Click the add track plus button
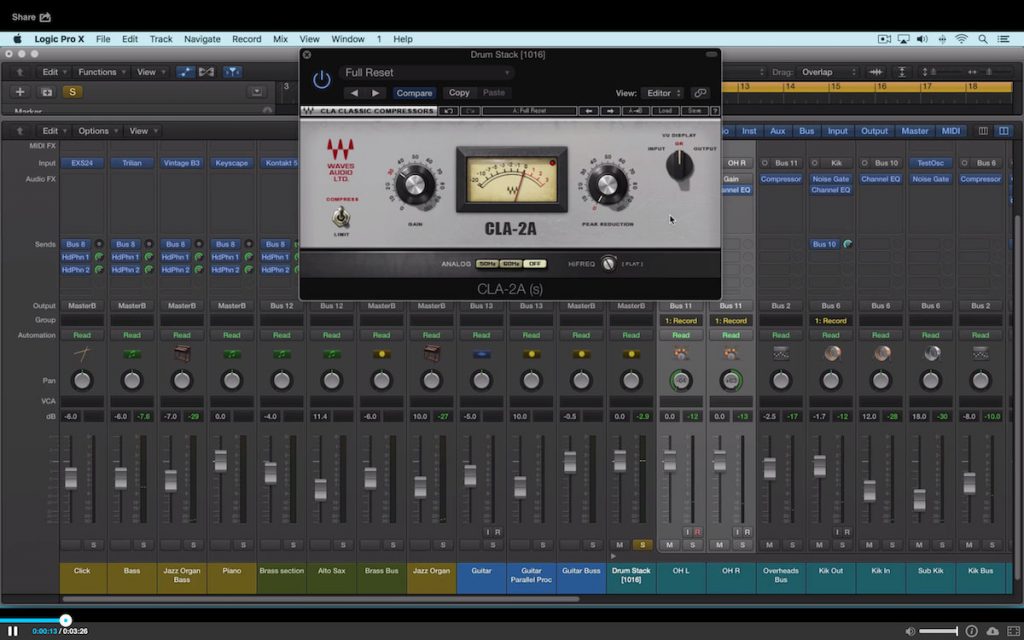Screen dimensions: 1024x640 pyautogui.click(x=20, y=92)
